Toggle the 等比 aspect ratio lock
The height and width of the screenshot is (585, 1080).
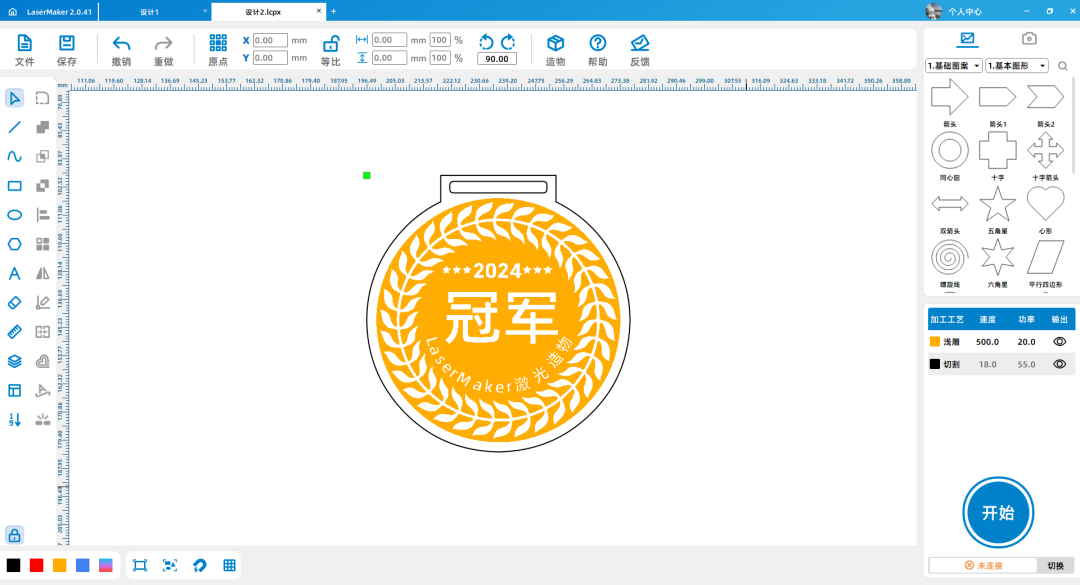pos(330,43)
